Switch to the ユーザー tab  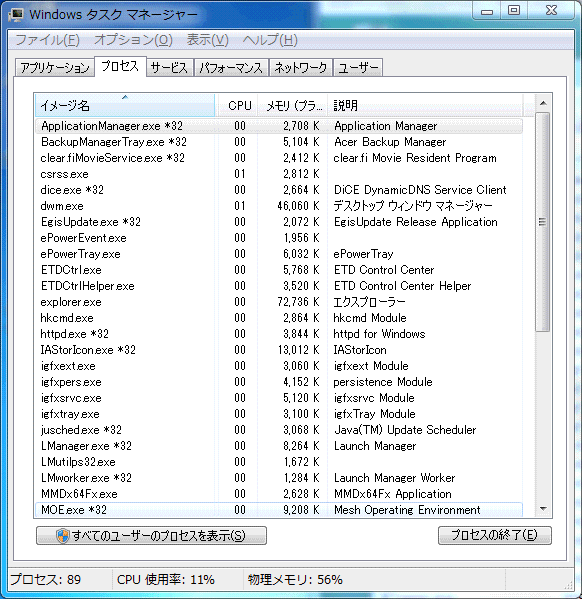tap(358, 68)
